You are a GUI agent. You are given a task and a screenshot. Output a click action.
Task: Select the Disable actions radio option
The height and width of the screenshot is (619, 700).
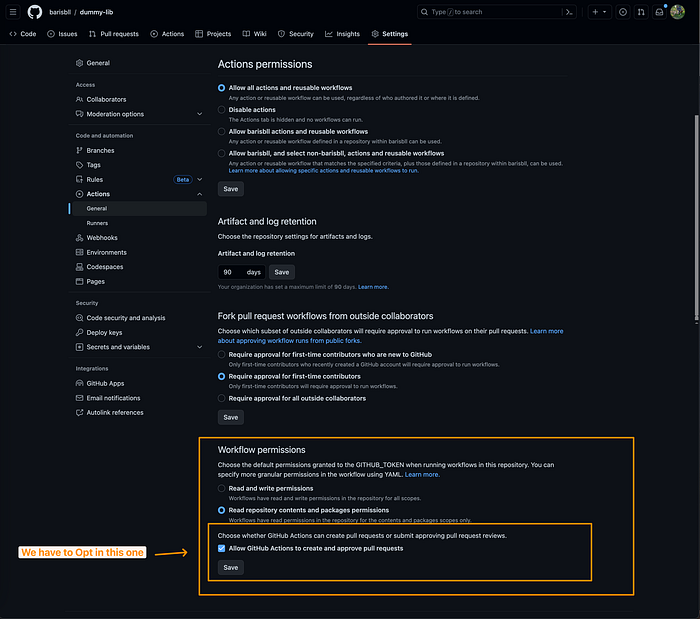[221, 110]
